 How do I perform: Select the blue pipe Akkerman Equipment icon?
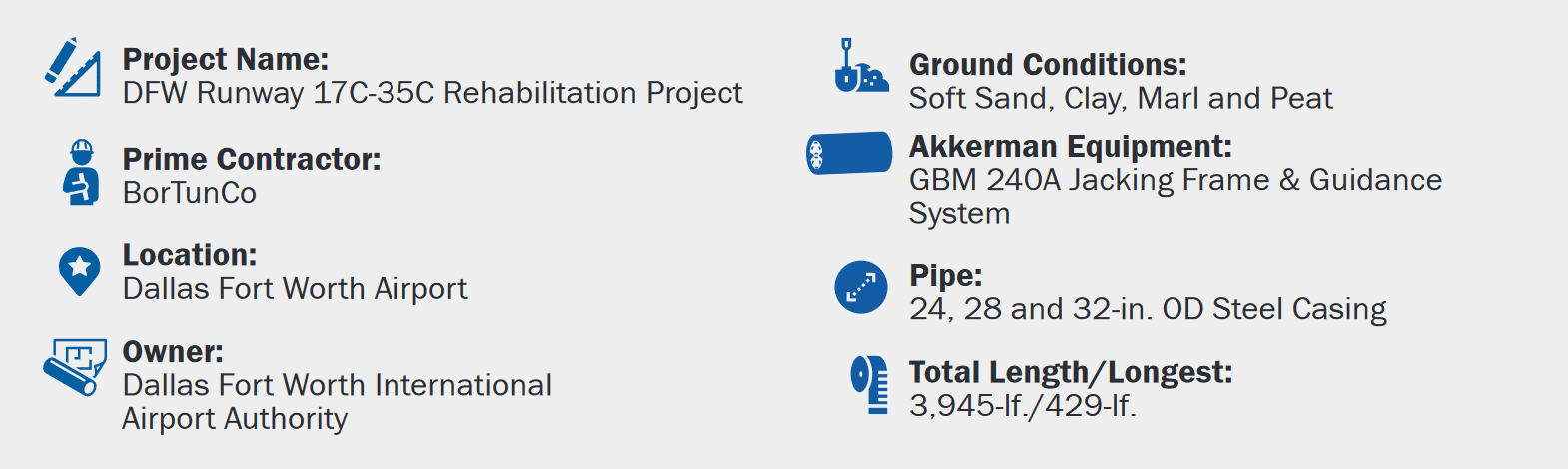pos(849,153)
